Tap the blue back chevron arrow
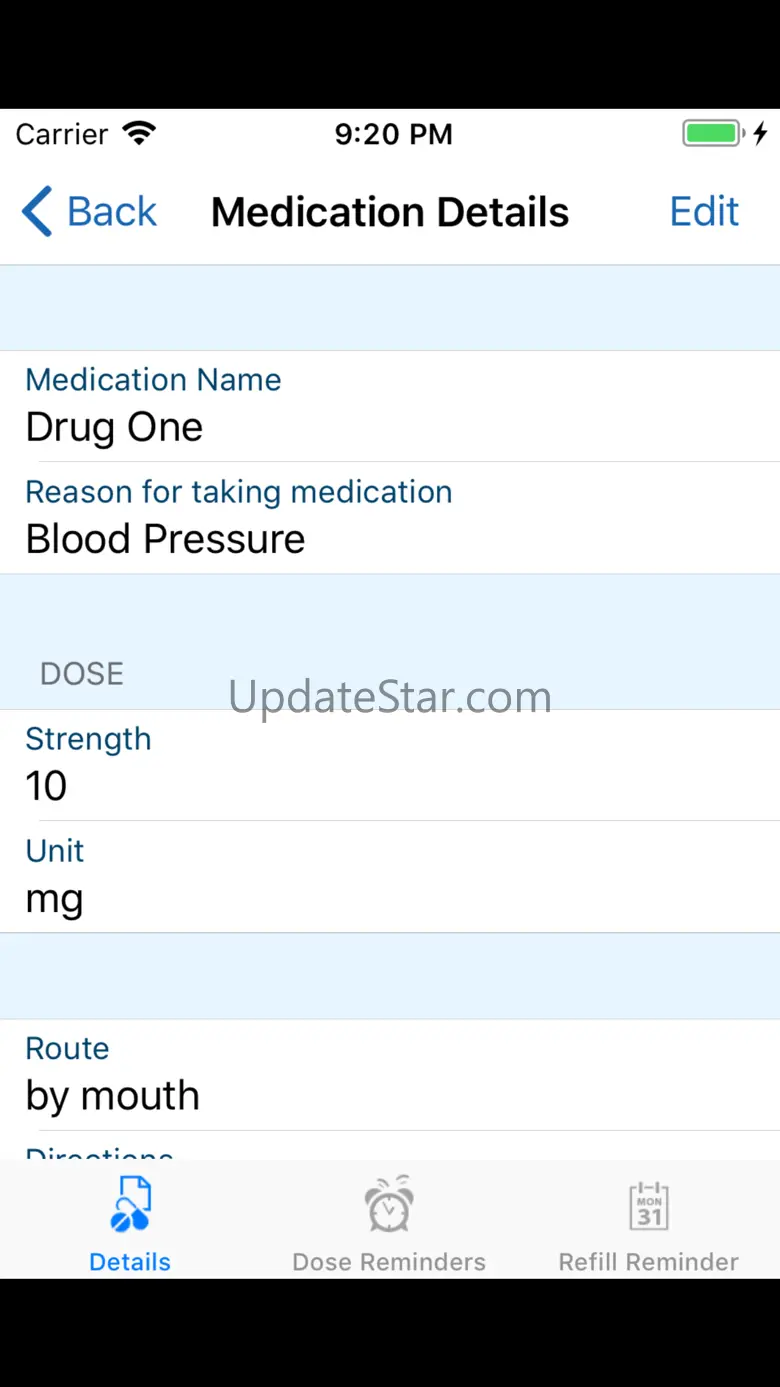This screenshot has width=780, height=1387. coord(36,212)
